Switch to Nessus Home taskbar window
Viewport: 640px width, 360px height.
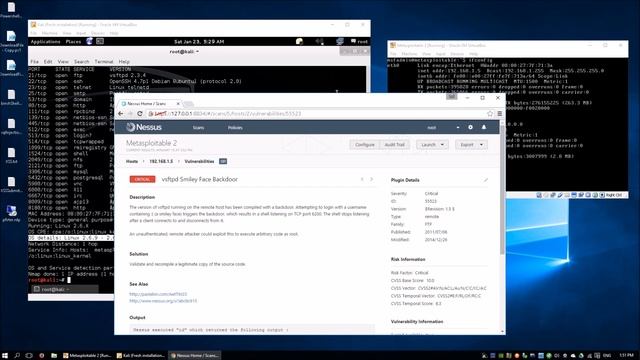tap(195, 356)
